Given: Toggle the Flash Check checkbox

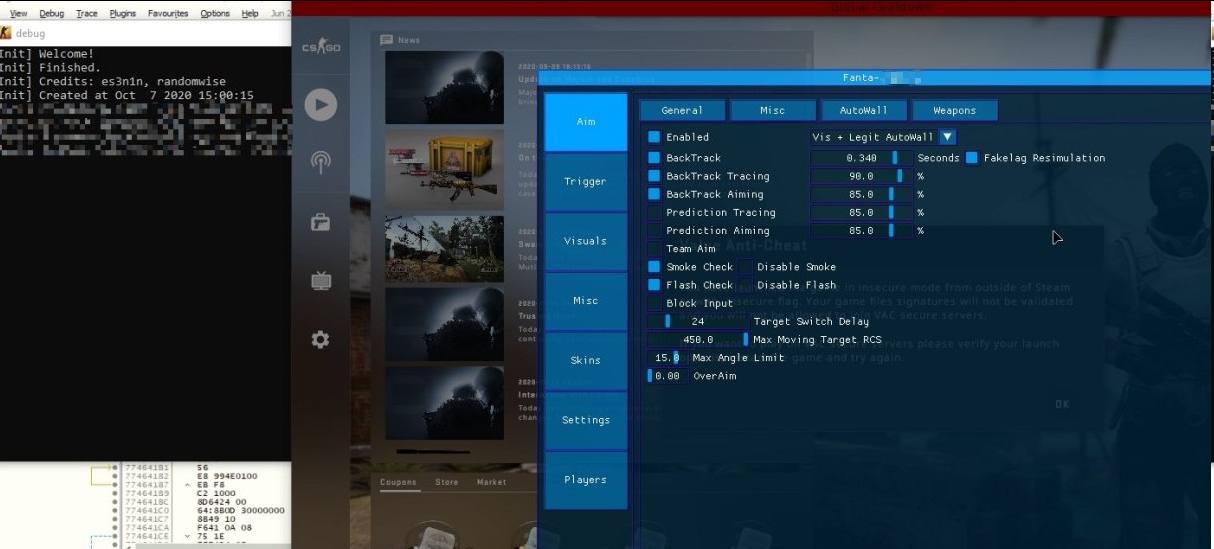Looking at the screenshot, I should [x=654, y=285].
